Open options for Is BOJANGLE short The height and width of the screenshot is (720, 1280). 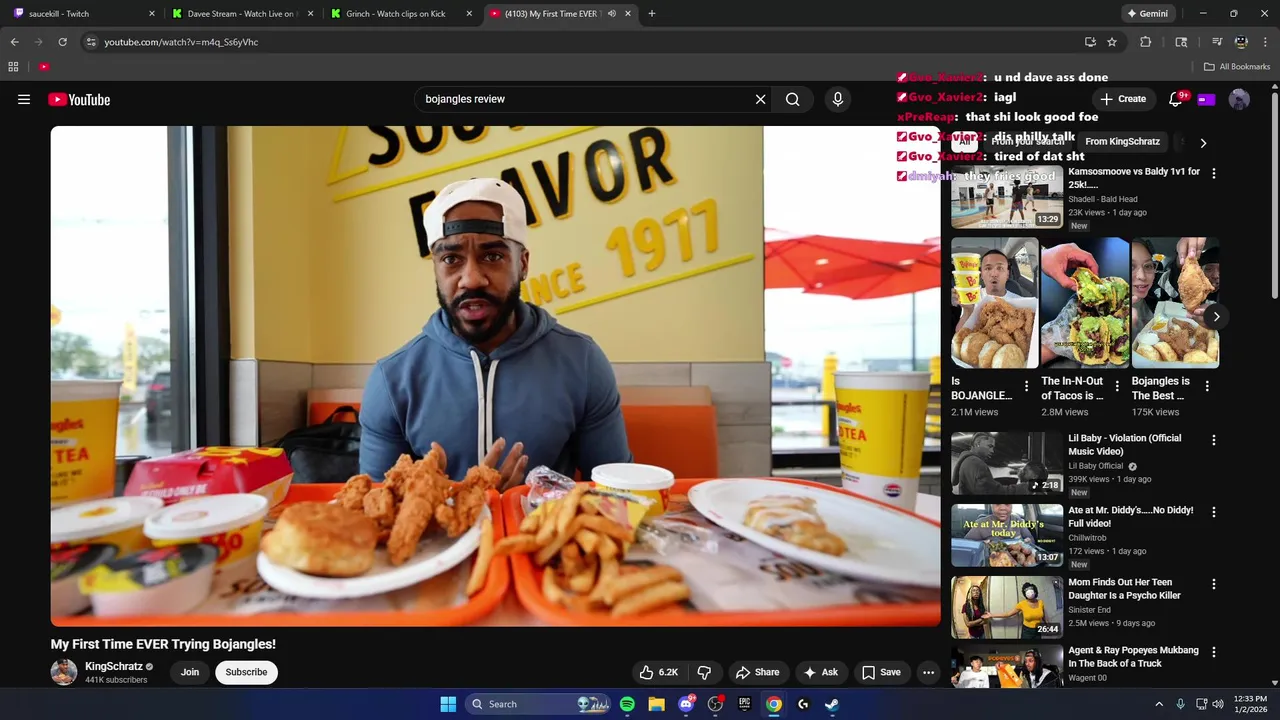(x=1026, y=386)
